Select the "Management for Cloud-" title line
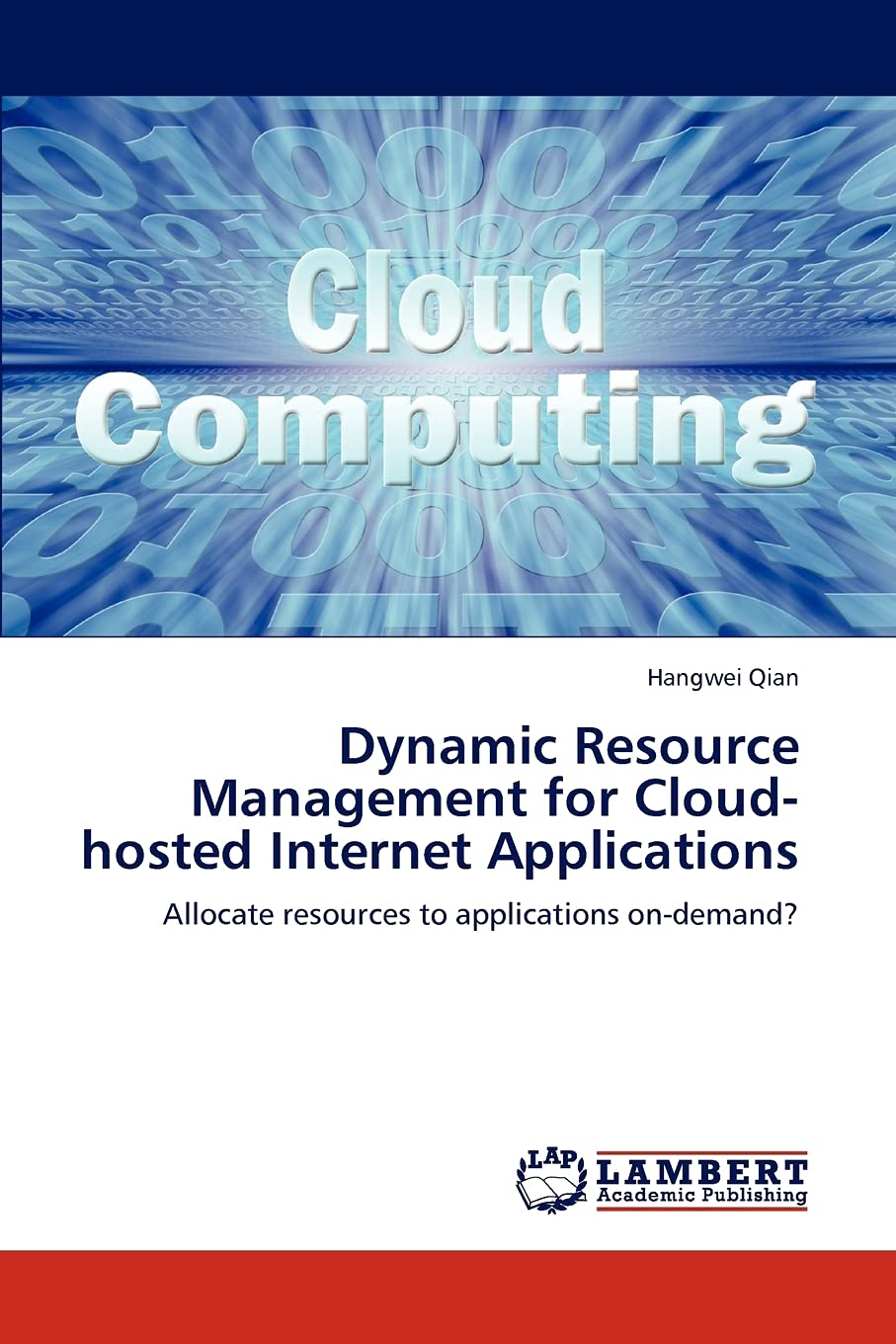Image resolution: width=896 pixels, height=1344 pixels. 494,798
